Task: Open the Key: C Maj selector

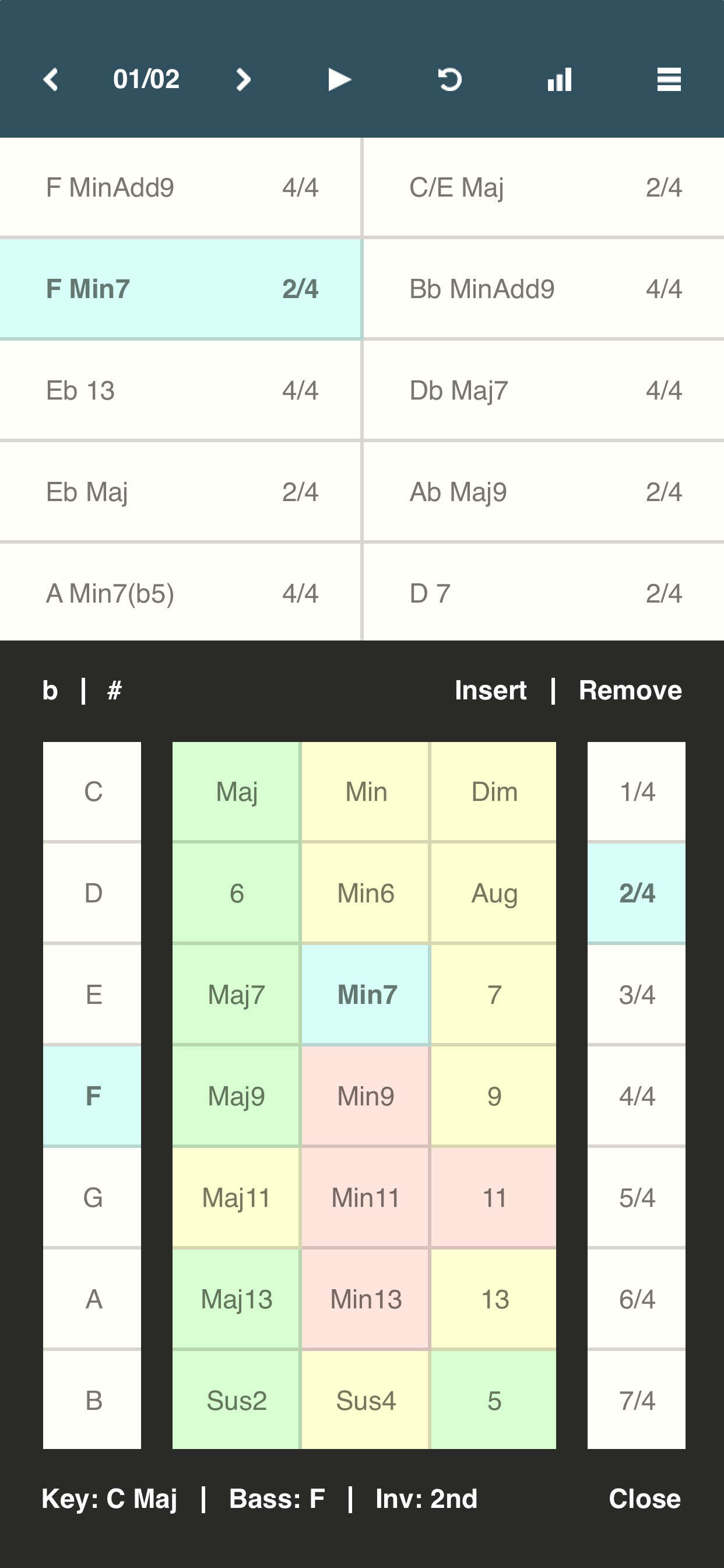Action: click(110, 1499)
